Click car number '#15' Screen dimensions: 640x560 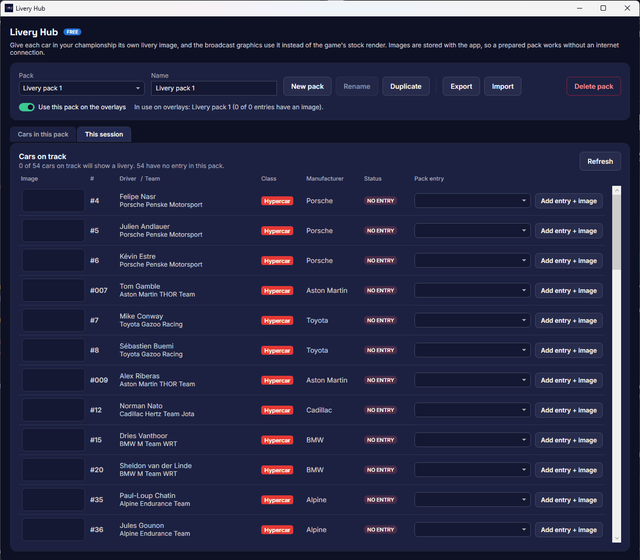[96, 440]
